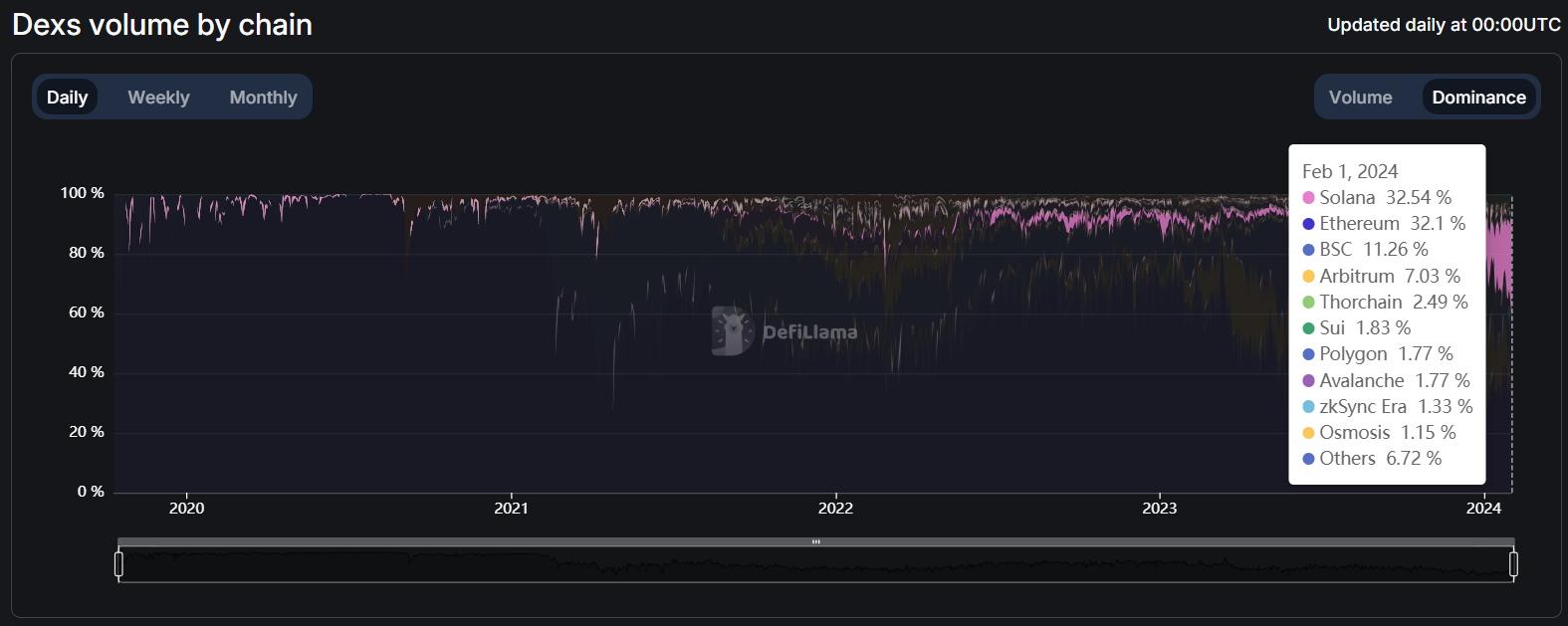This screenshot has width=1568, height=626.
Task: Click the '60 %' y-axis label
Action: tap(87, 313)
